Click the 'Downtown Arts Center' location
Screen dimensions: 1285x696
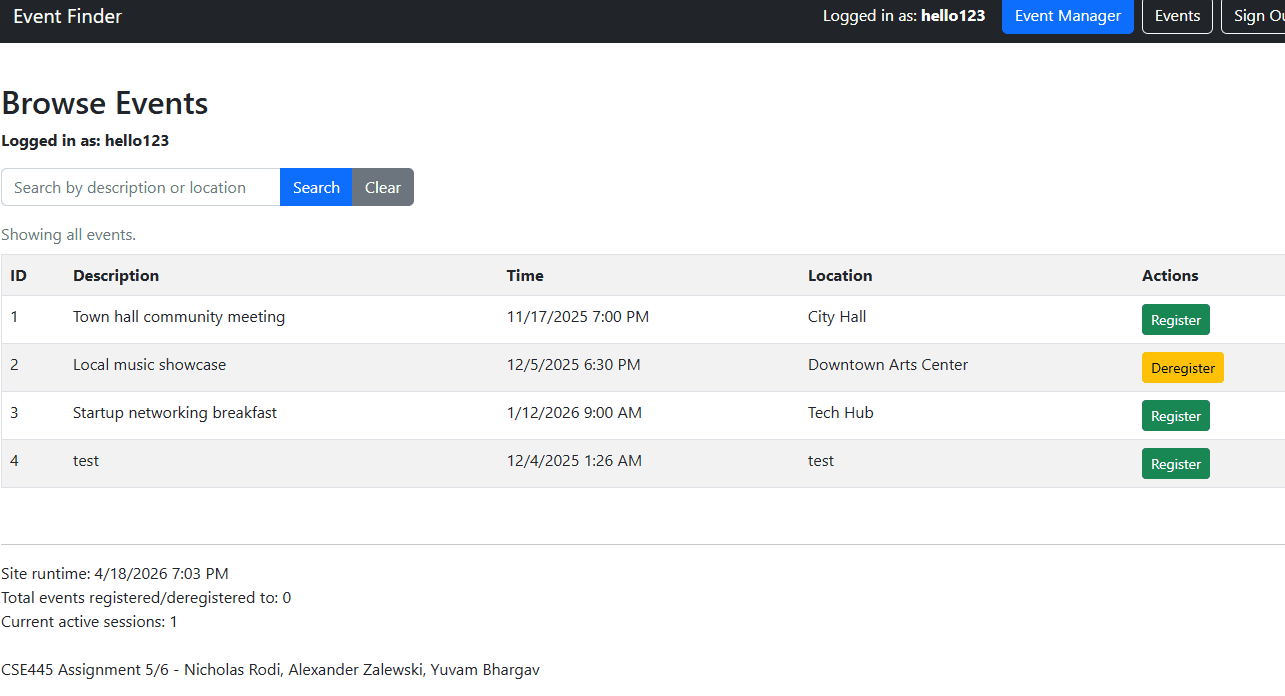888,365
